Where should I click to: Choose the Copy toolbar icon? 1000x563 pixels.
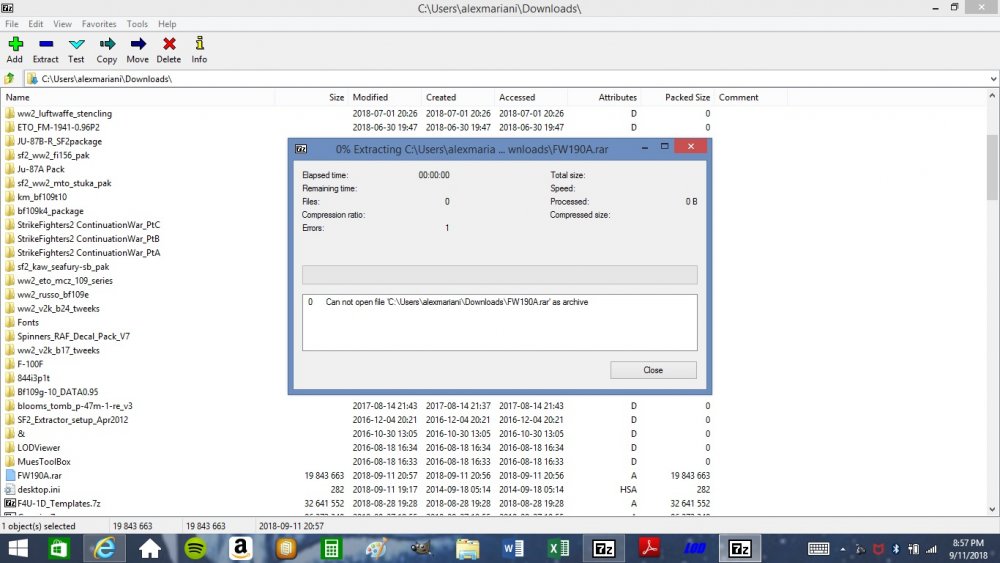107,45
